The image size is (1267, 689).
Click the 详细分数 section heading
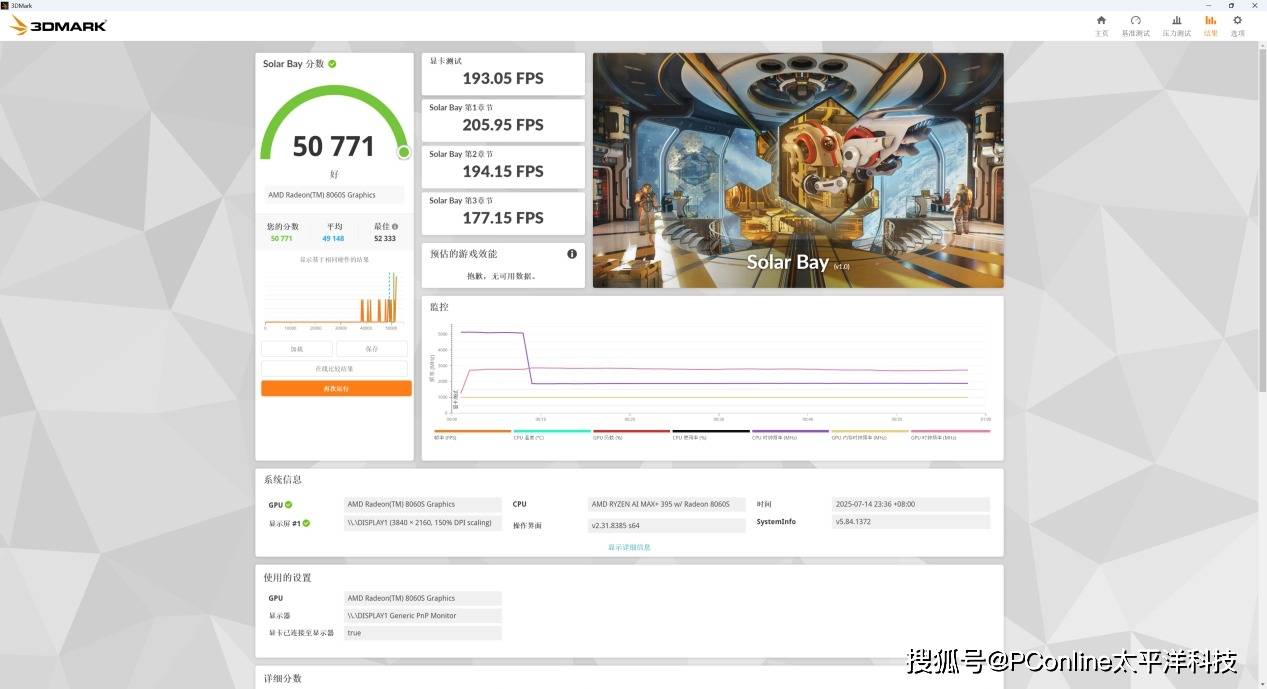coord(283,678)
